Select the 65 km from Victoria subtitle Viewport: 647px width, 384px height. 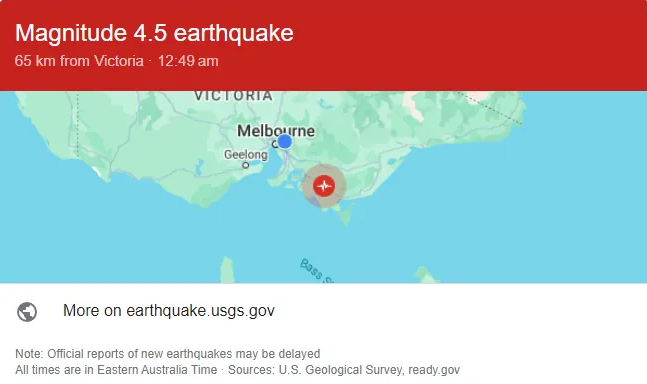coord(79,61)
